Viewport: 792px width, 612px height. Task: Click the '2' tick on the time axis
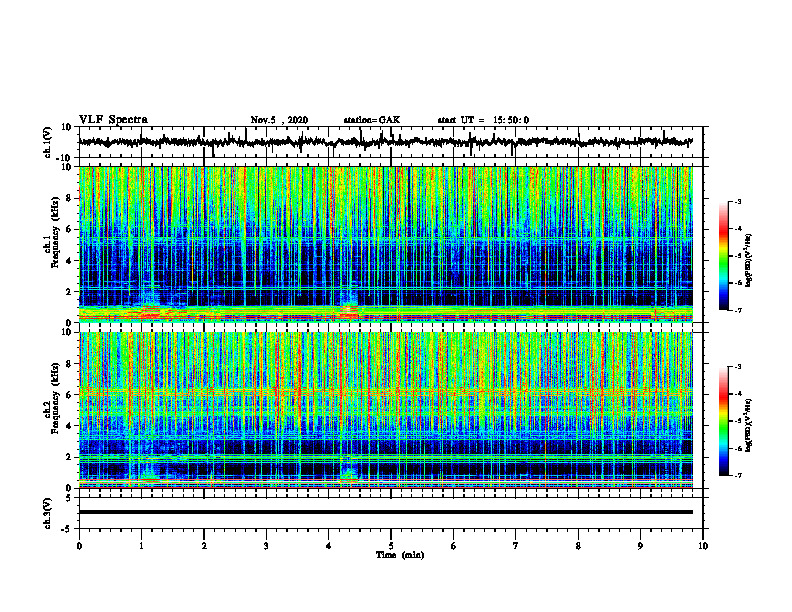pyautogui.click(x=204, y=546)
